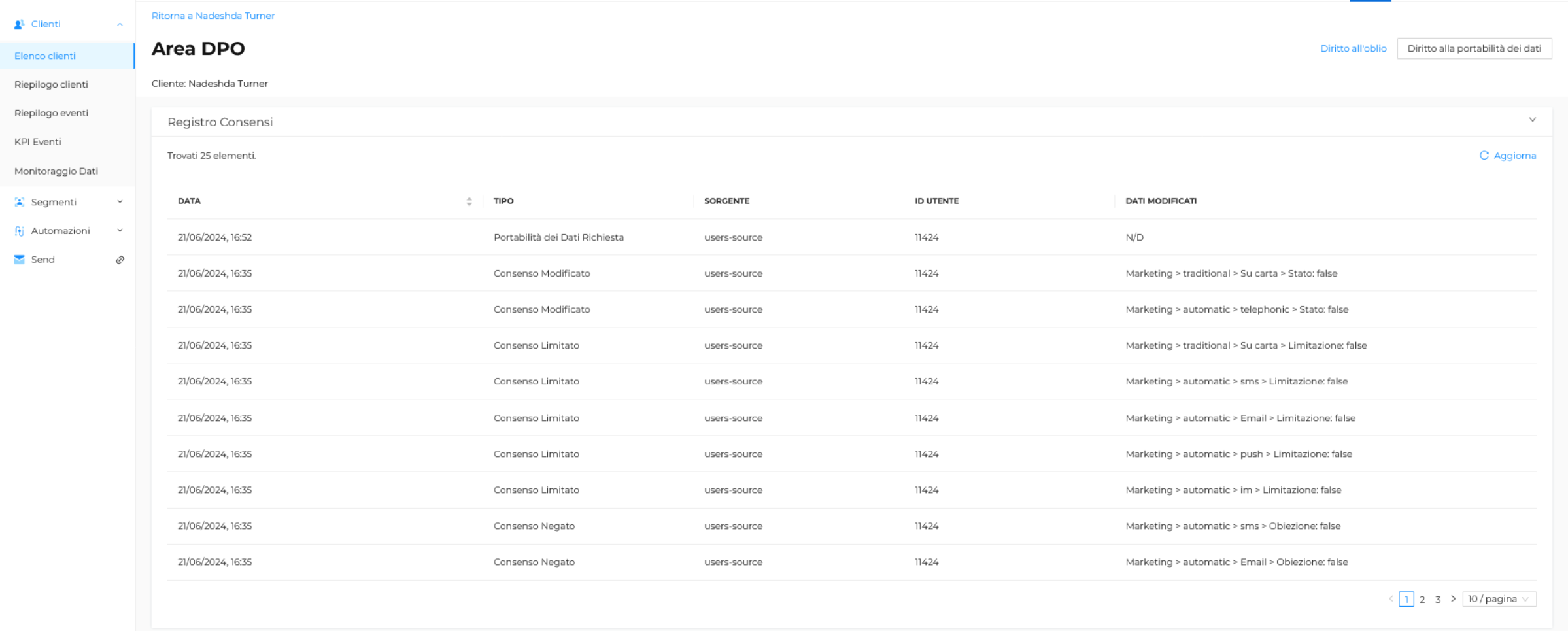Click 'Marketing > traditional > Su carta > Limitazione: false'

1246,345
